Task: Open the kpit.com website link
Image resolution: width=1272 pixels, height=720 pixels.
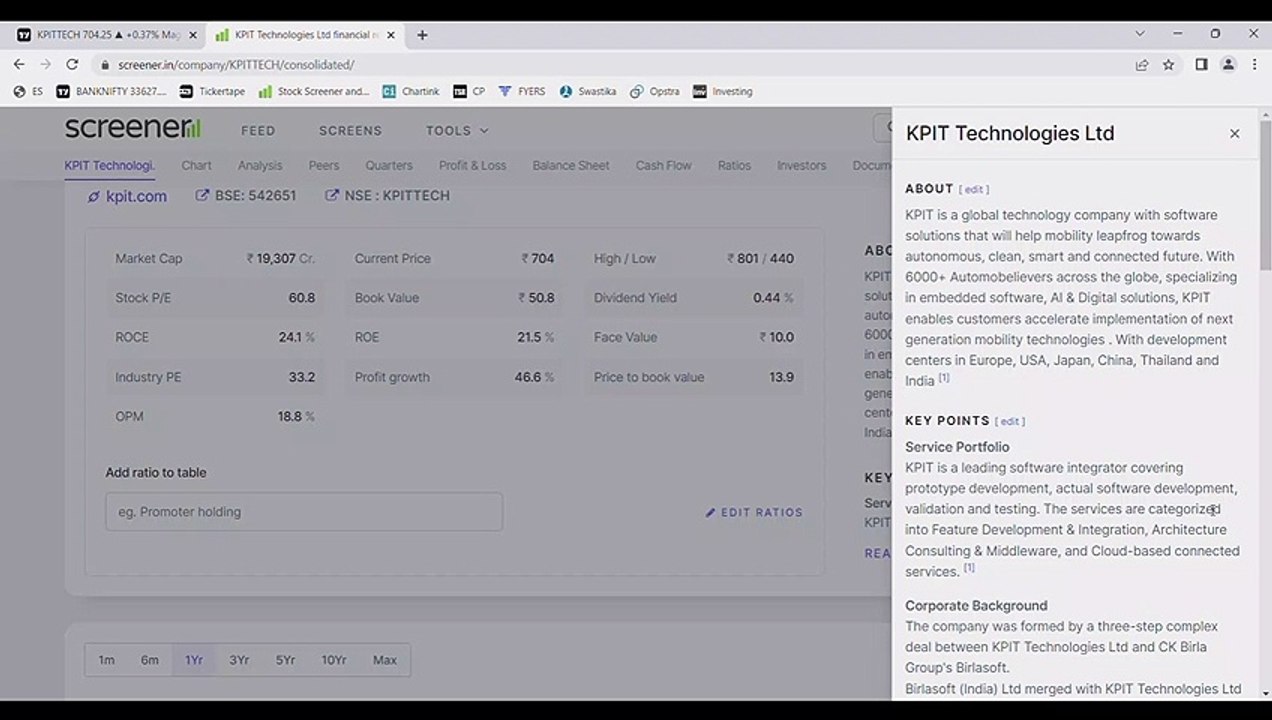Action: click(127, 197)
